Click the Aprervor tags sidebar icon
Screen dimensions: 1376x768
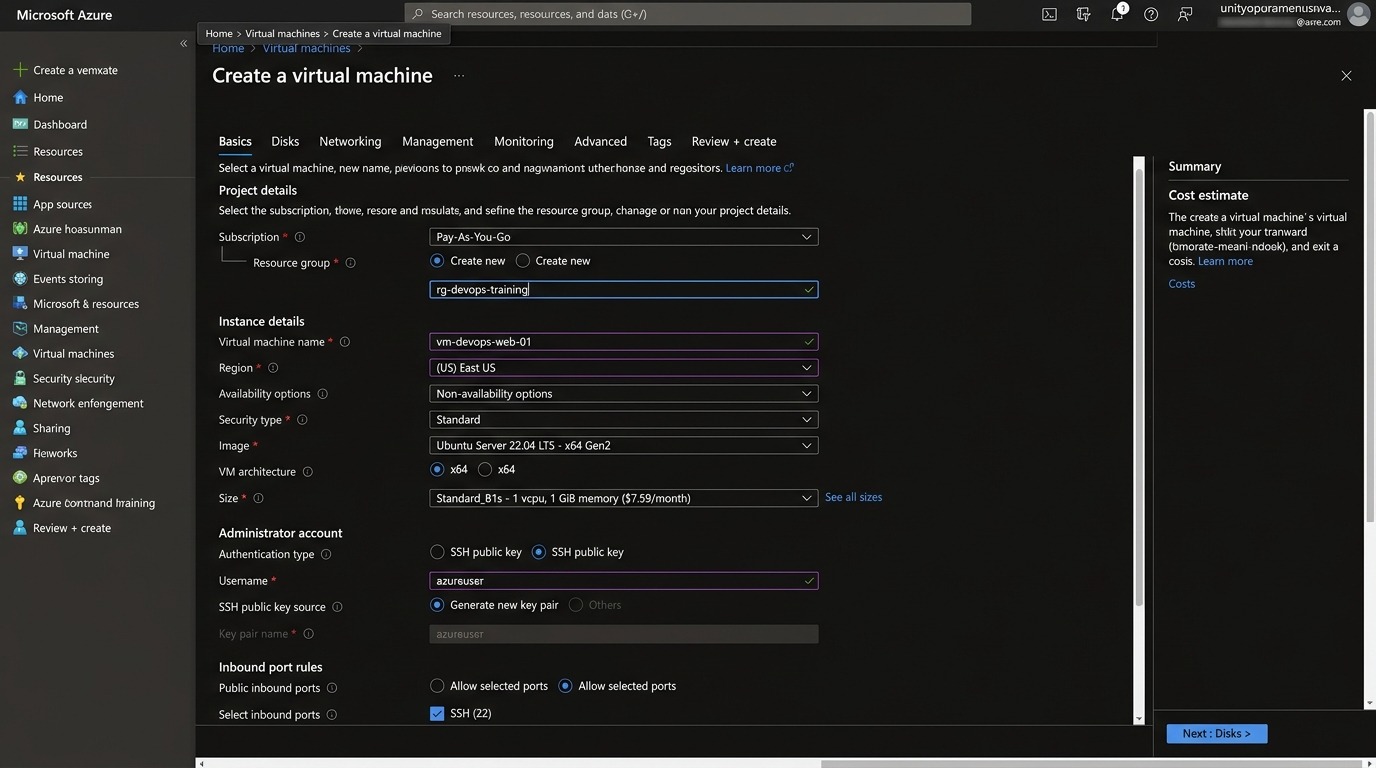[20, 478]
